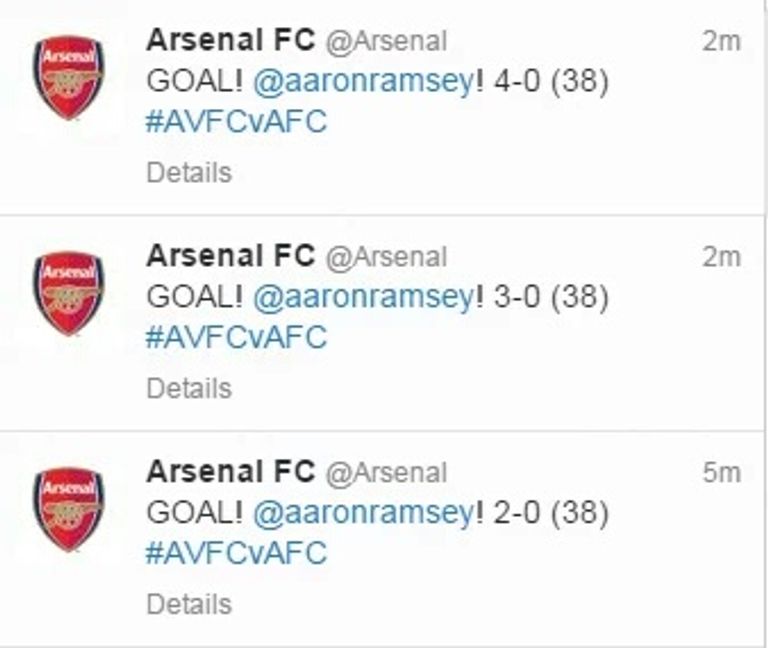
Task: Expand Details under the 3-0 goal tweet
Action: pos(189,388)
